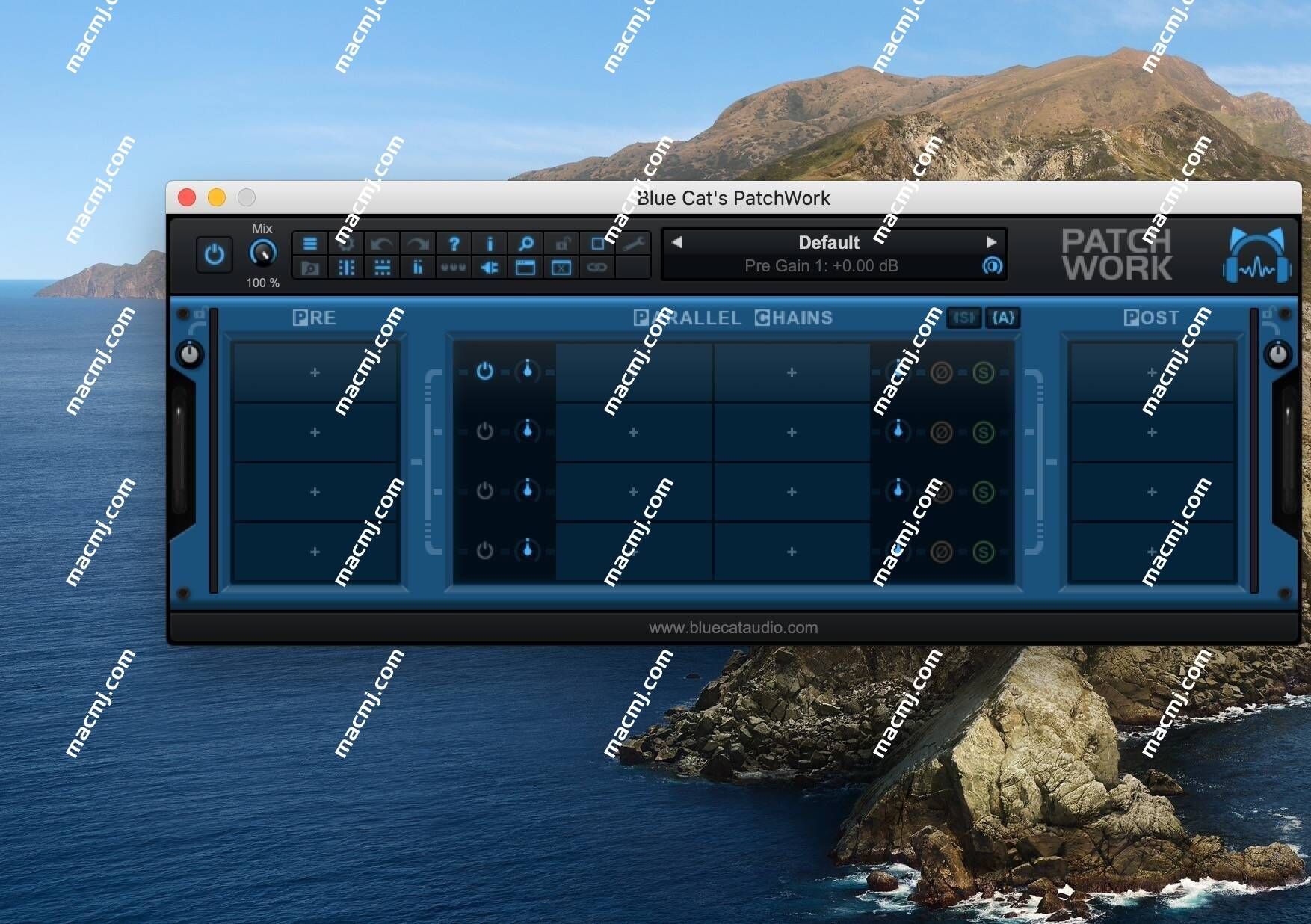The height and width of the screenshot is (924, 1311).
Task: Click the Pre Gain 1 value readout
Action: [x=821, y=266]
